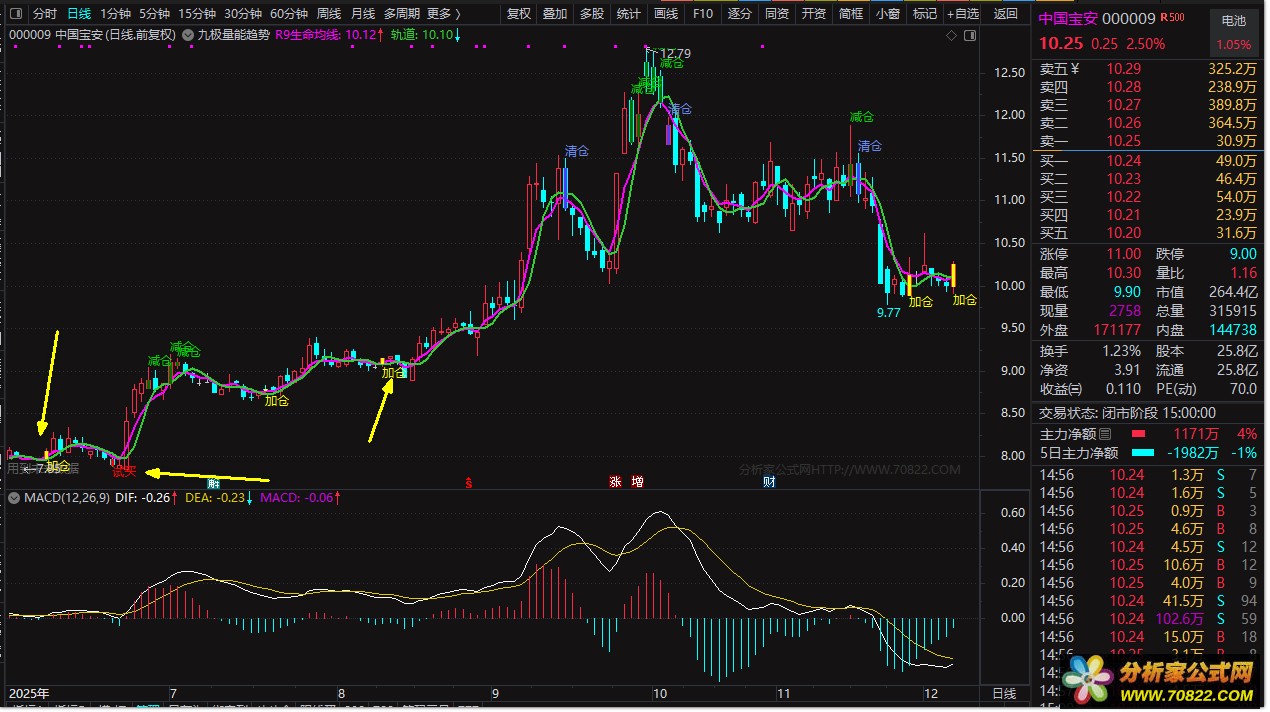Click the diamond icon above the chart
Screen dimensions: 1270x712
950,35
